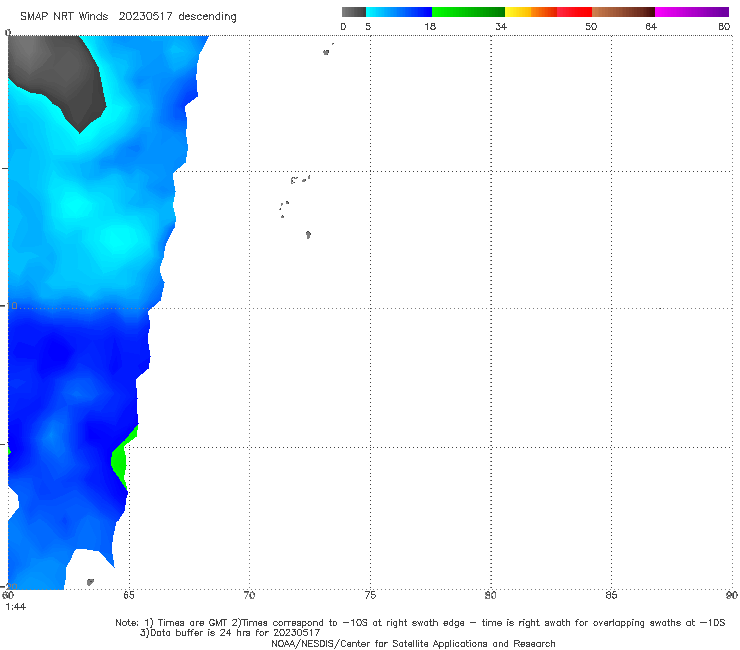Click the longitude label '80'

[490, 595]
